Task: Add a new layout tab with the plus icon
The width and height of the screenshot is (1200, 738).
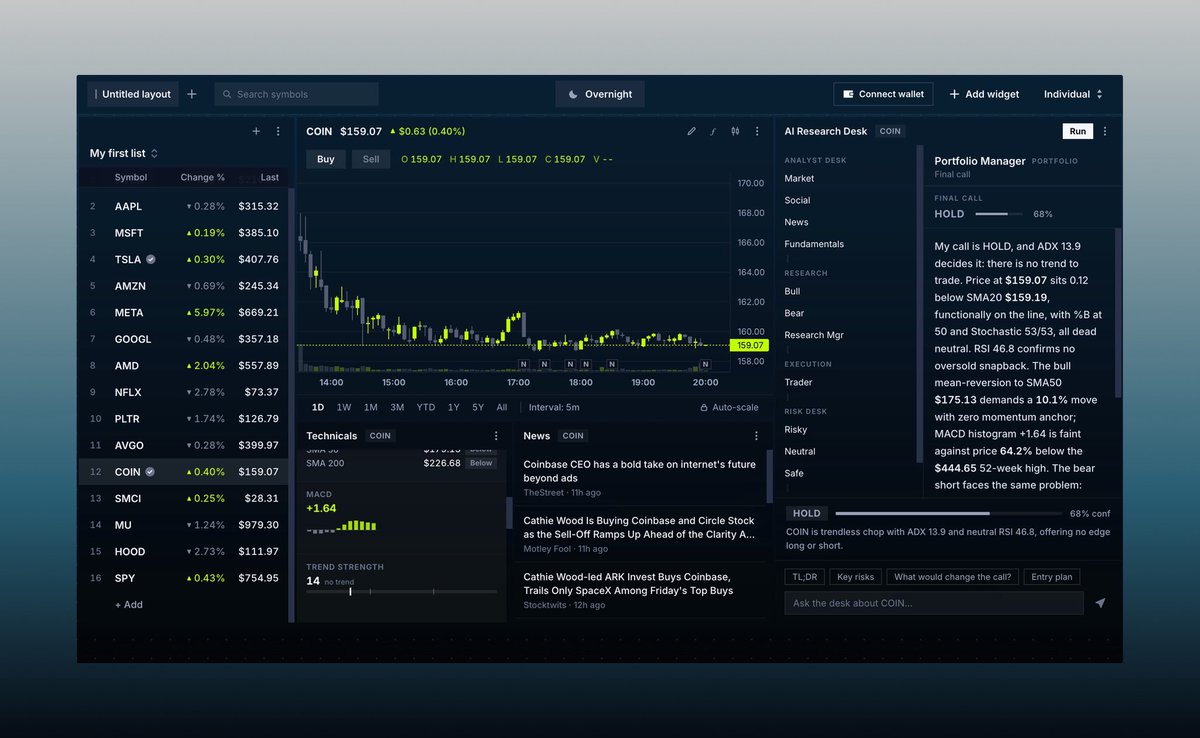Action: click(x=192, y=94)
